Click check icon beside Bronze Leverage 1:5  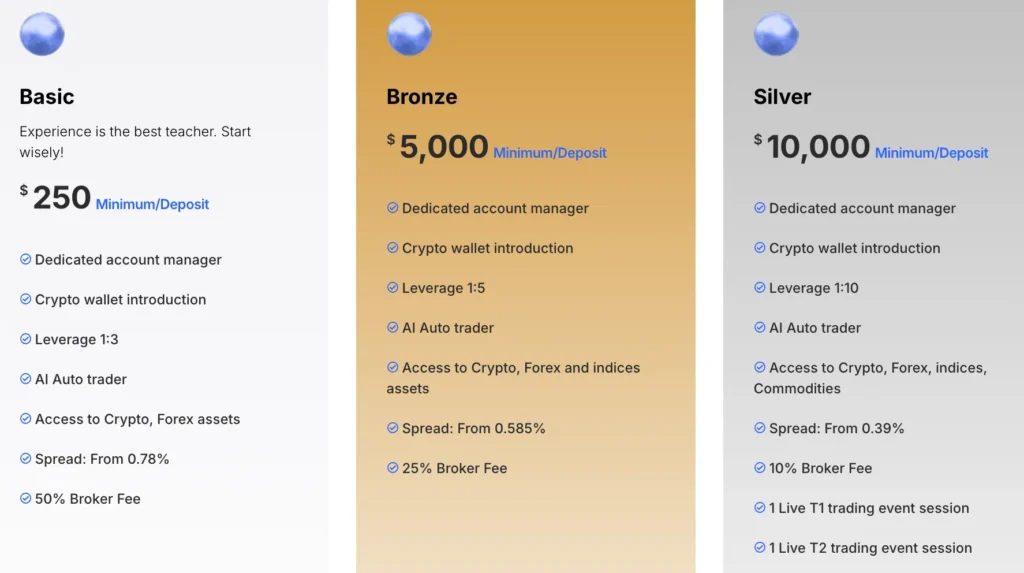click(393, 288)
